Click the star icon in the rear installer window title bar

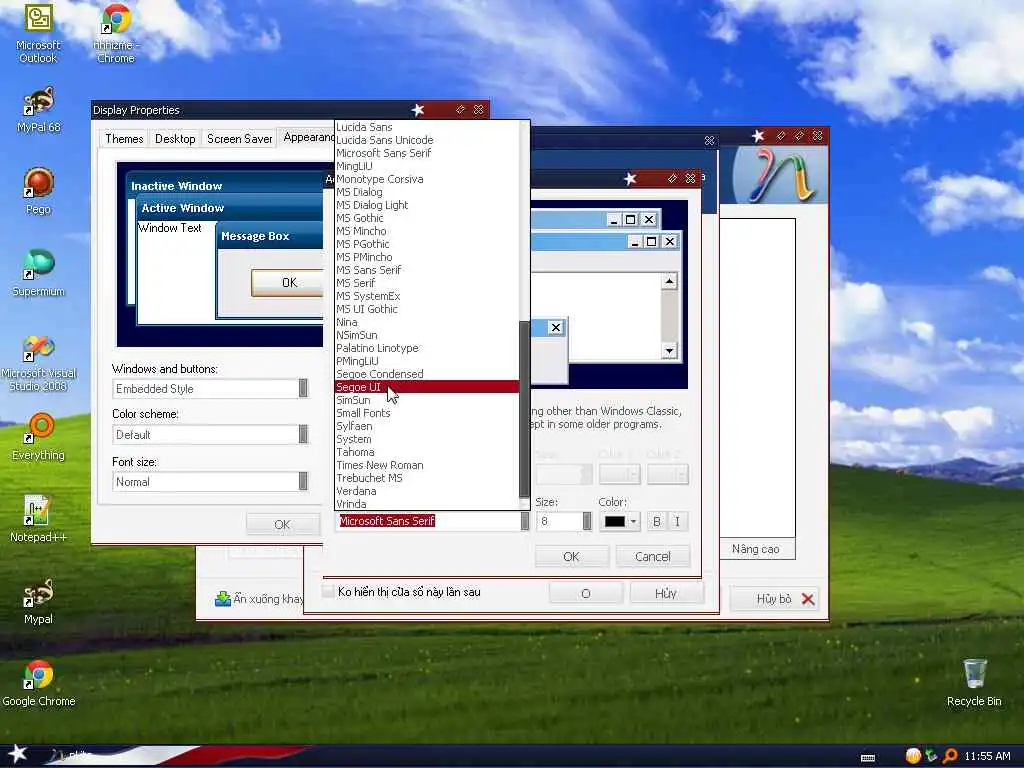tap(758, 135)
